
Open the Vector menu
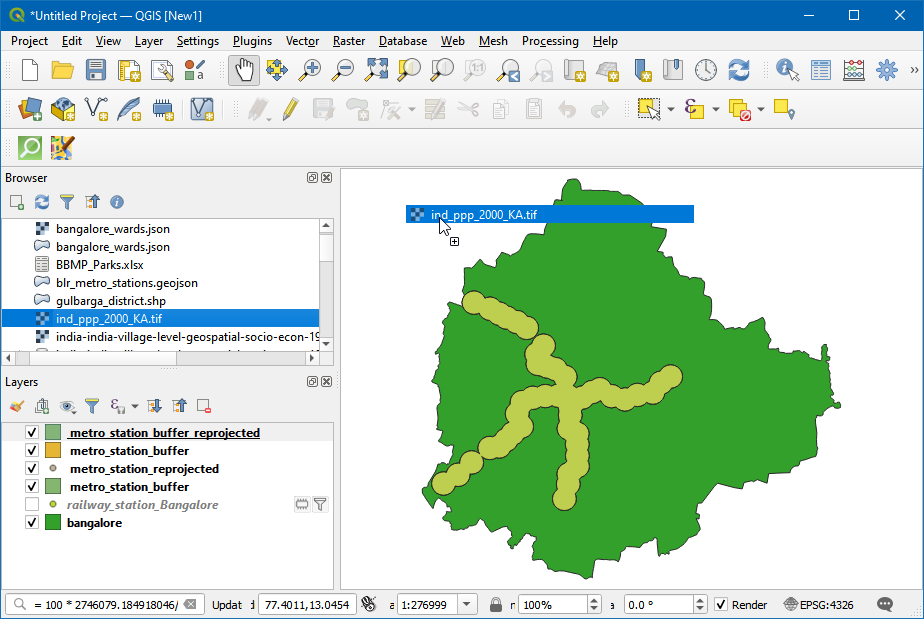(x=302, y=41)
